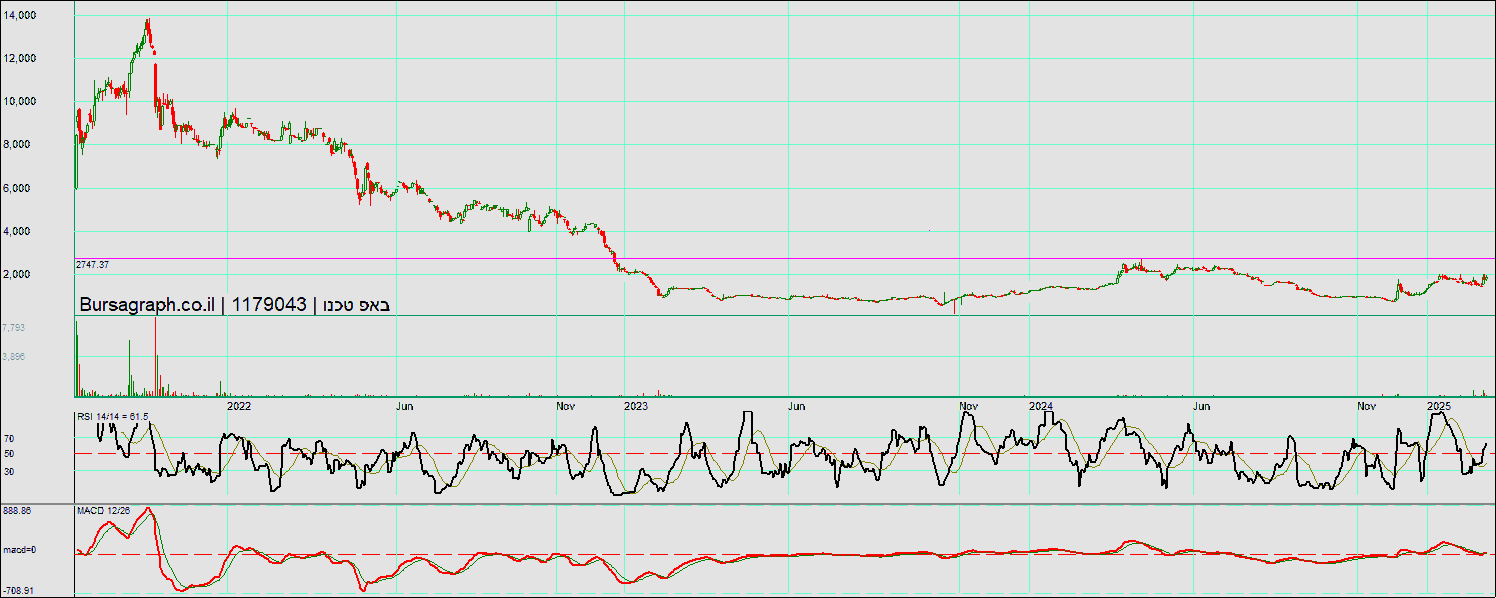Click the 7,793 volume axis label
Viewport: 1496px width, 598px height.
[13, 328]
